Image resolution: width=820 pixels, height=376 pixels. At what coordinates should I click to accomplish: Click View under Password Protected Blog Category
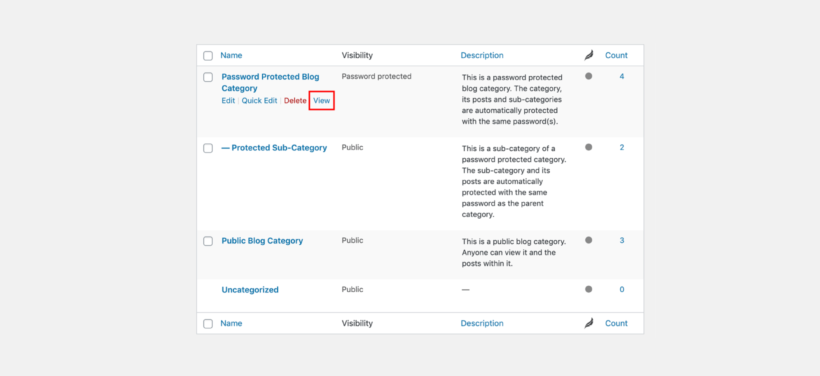click(322, 101)
